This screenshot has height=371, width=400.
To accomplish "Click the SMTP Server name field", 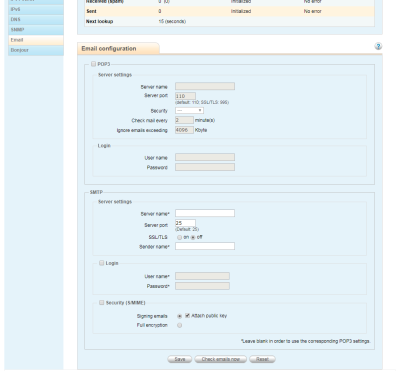I will coord(205,213).
